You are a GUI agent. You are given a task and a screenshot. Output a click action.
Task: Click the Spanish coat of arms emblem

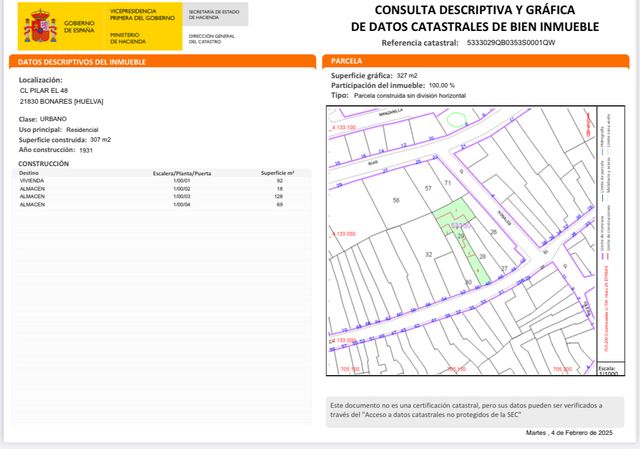[x=40, y=27]
